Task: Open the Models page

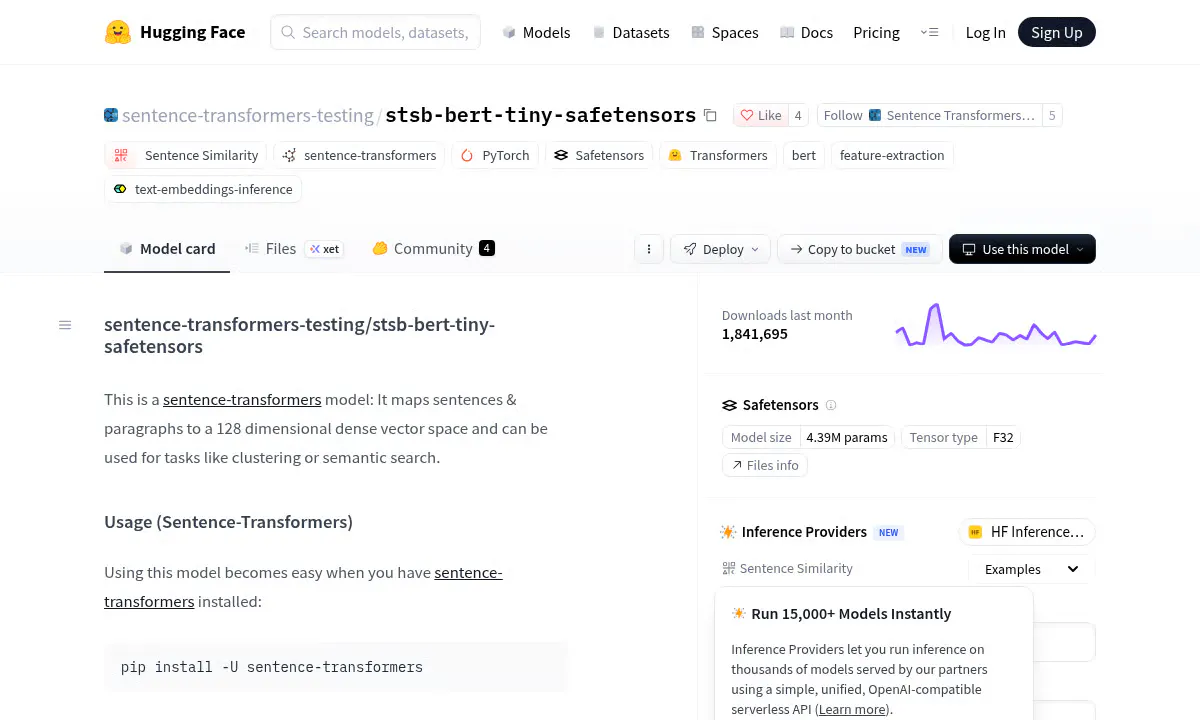Action: click(536, 32)
